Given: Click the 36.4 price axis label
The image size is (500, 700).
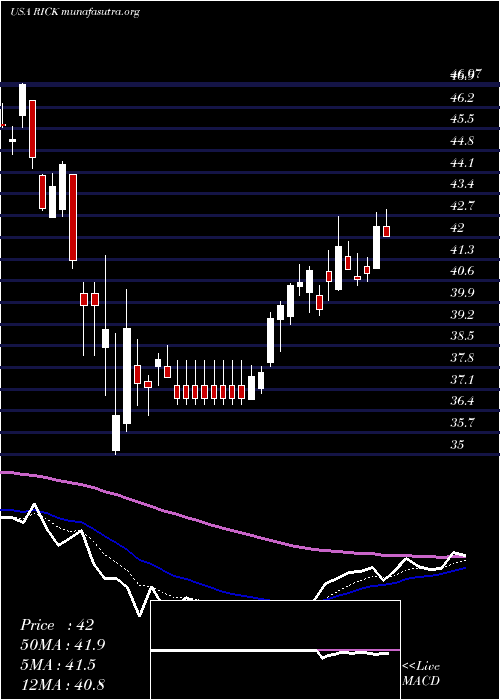Looking at the screenshot, I should [462, 401].
